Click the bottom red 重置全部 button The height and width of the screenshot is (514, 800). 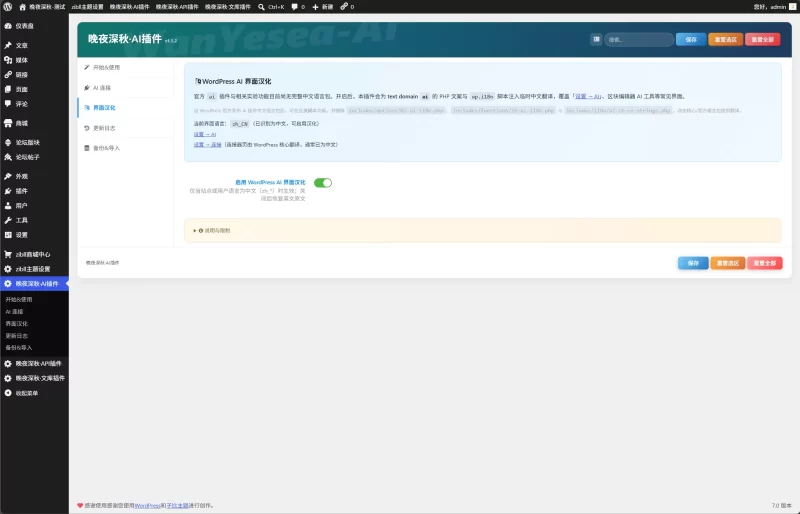(x=764, y=263)
